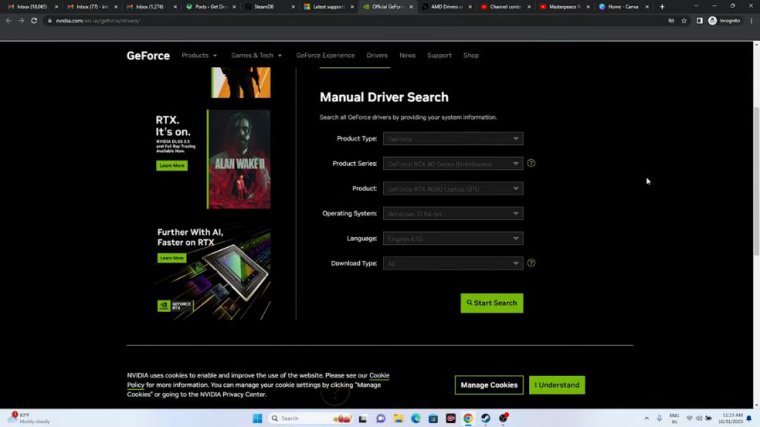The image size is (760, 427).
Task: Click the Chrome icon in the taskbar
Action: pos(467,418)
